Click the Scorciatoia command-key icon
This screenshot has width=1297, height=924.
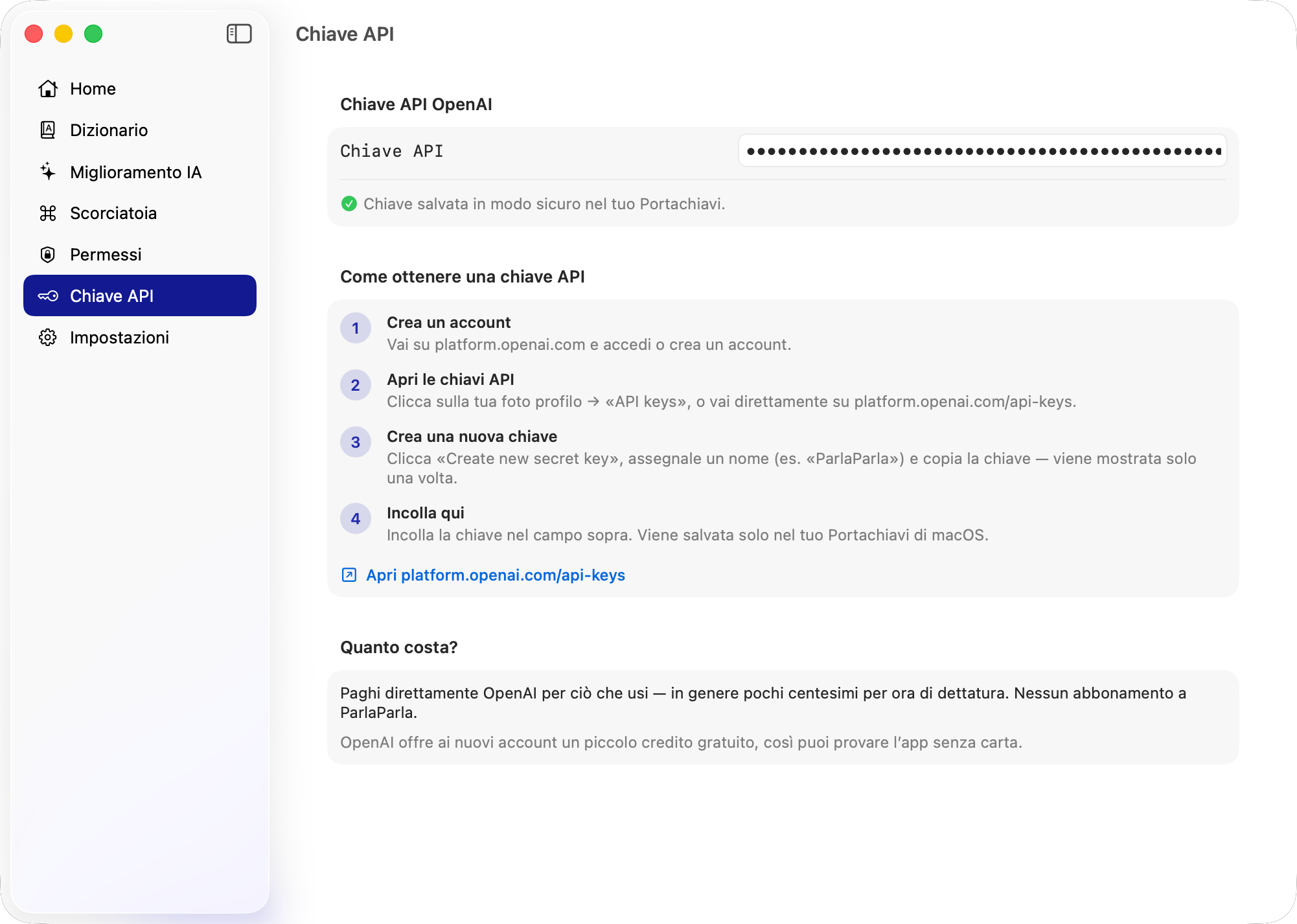coord(48,213)
